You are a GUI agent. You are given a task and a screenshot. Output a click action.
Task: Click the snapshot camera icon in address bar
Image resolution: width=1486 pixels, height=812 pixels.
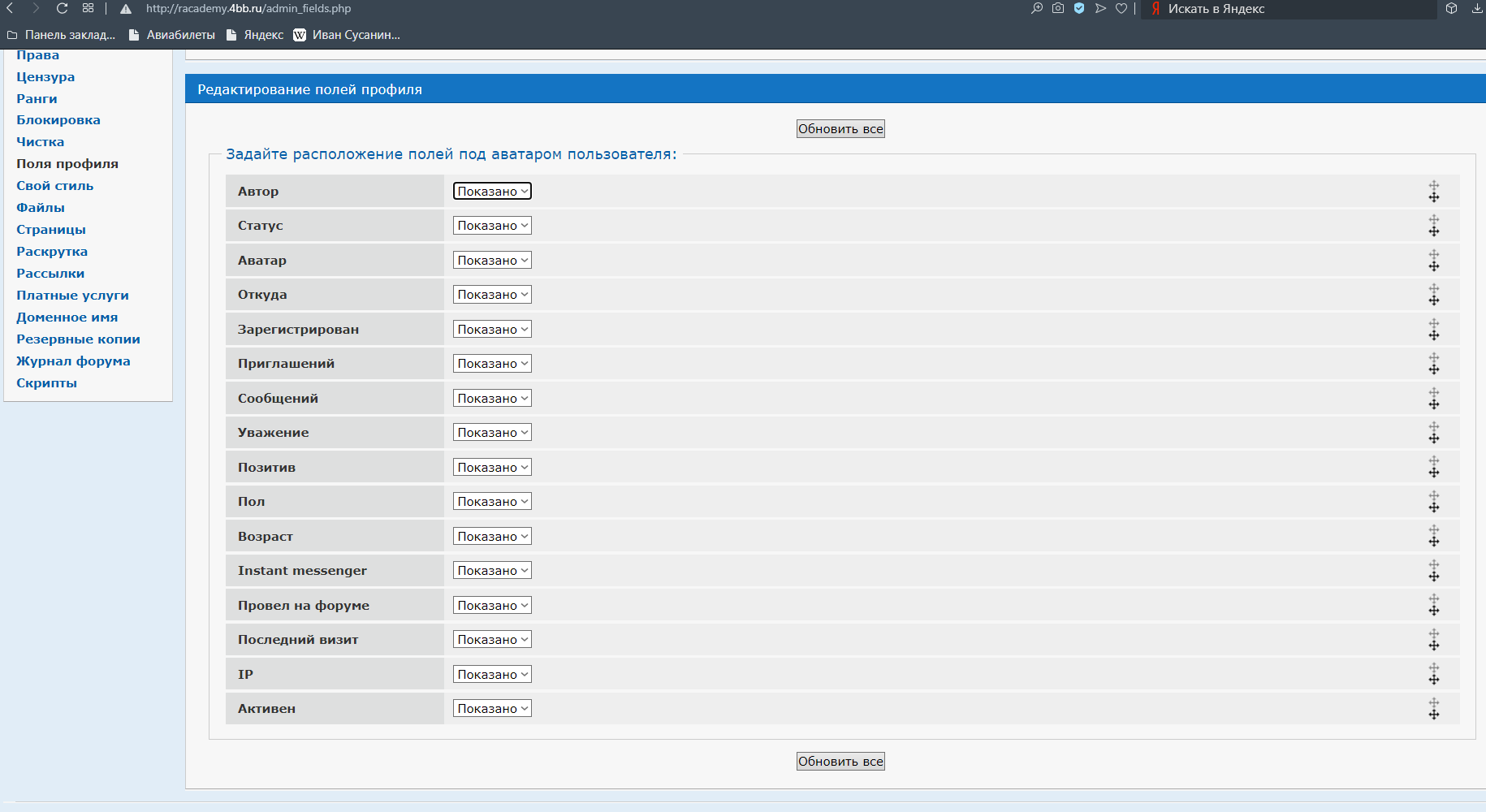[1058, 9]
